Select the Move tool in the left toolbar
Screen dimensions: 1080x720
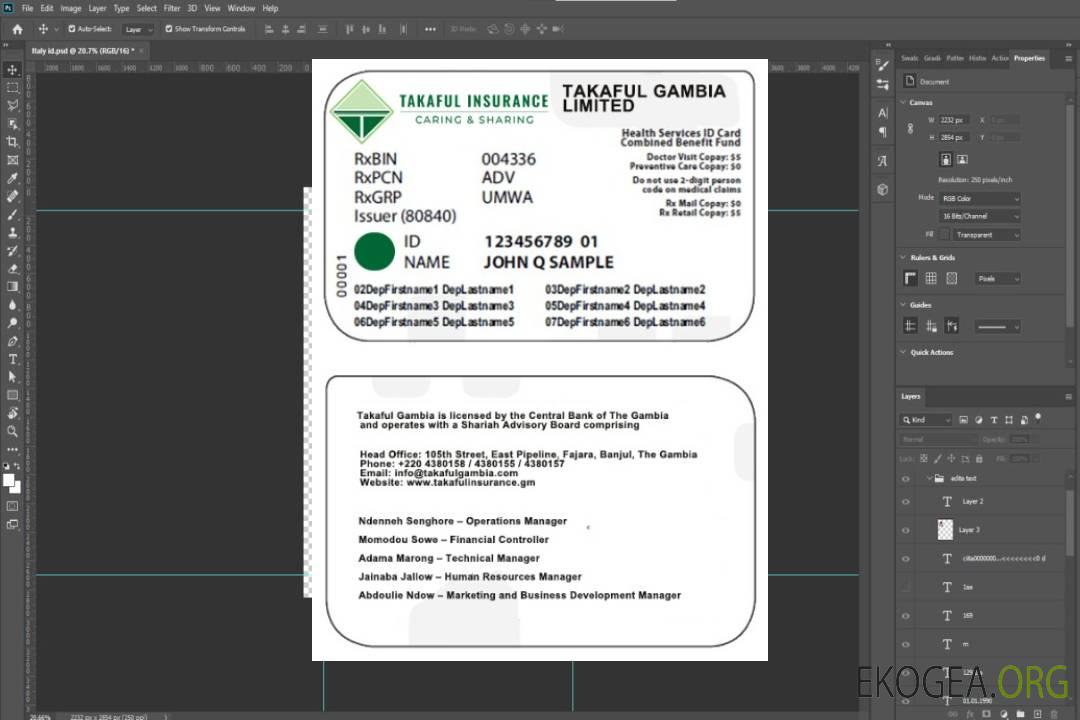[12, 70]
